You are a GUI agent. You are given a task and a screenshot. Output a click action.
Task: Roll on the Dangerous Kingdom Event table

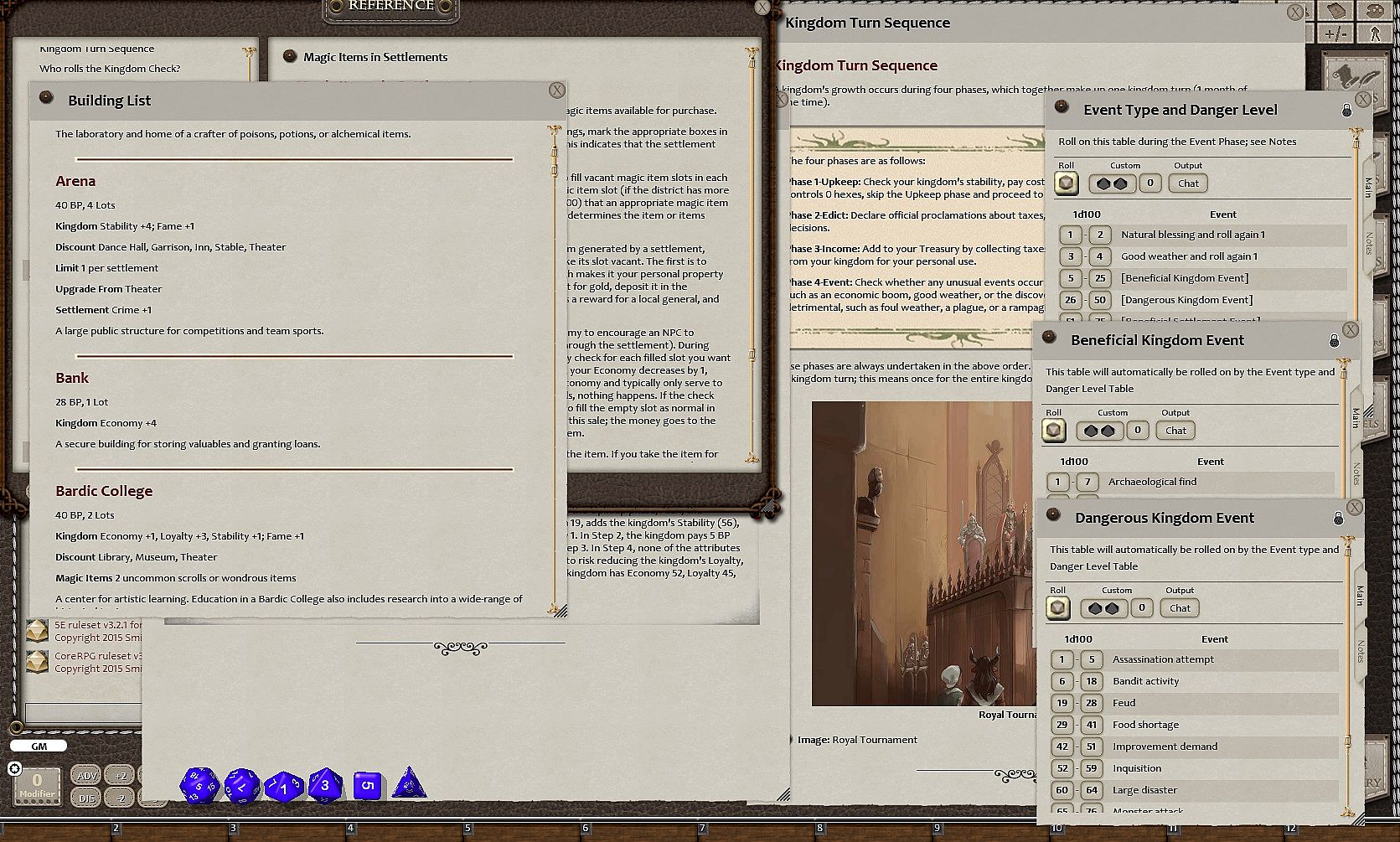1057,608
